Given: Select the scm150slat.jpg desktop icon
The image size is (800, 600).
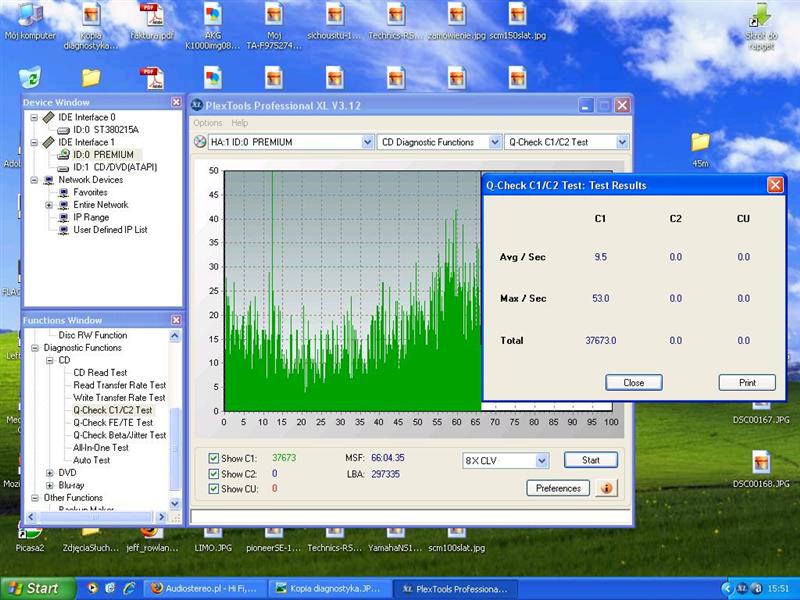Looking at the screenshot, I should 517,21.
